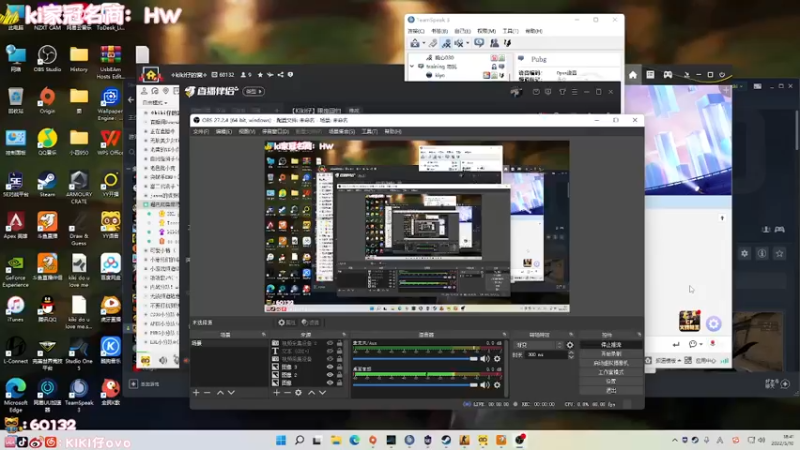Open hamburger menu icon in 直播伴侣 title bar
This screenshot has height=450, width=800.
(574, 92)
